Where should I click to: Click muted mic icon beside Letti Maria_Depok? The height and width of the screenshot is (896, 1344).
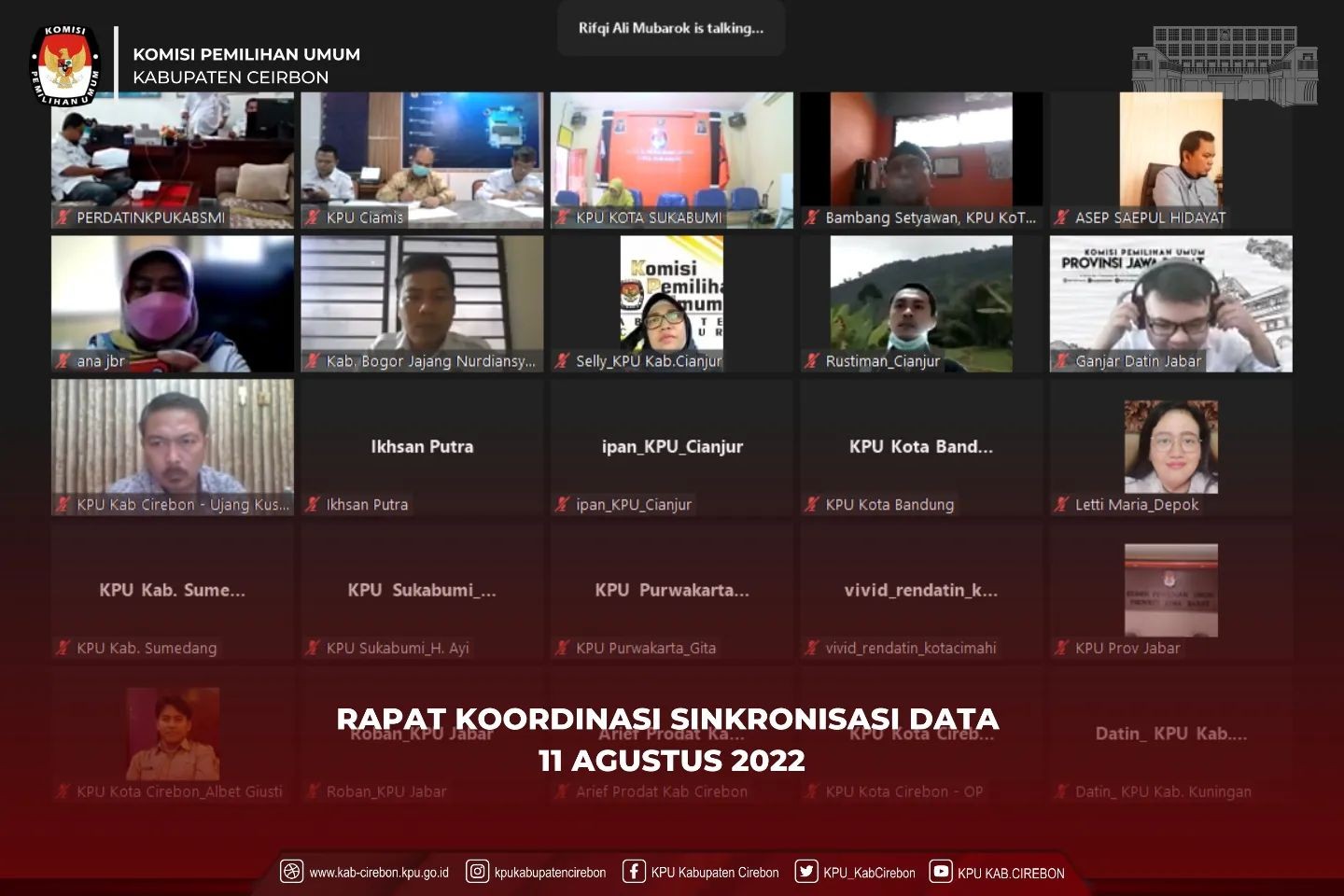1061,505
